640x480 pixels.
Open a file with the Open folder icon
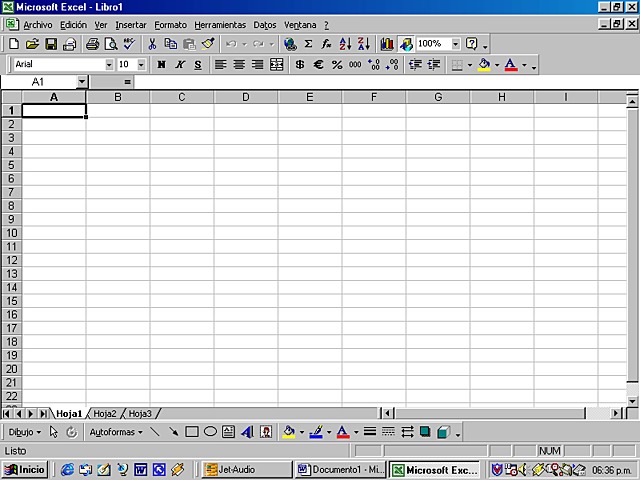tap(32, 44)
